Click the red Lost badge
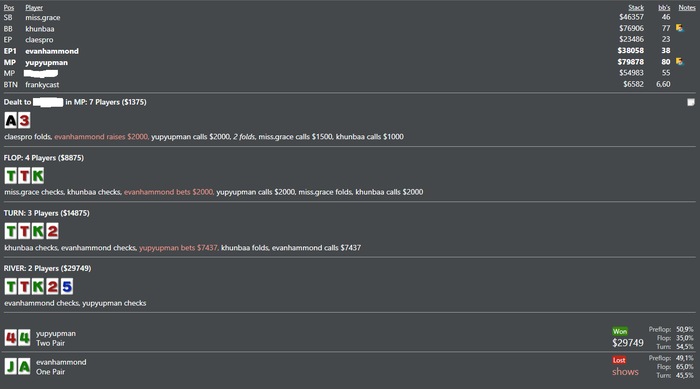The image size is (700, 389). pyautogui.click(x=619, y=360)
